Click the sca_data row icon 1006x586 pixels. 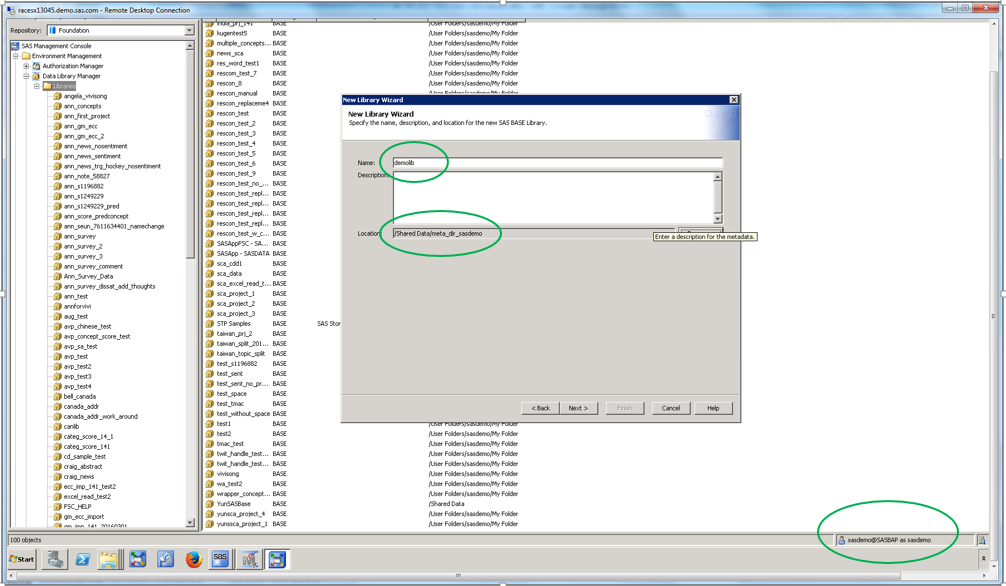point(210,273)
